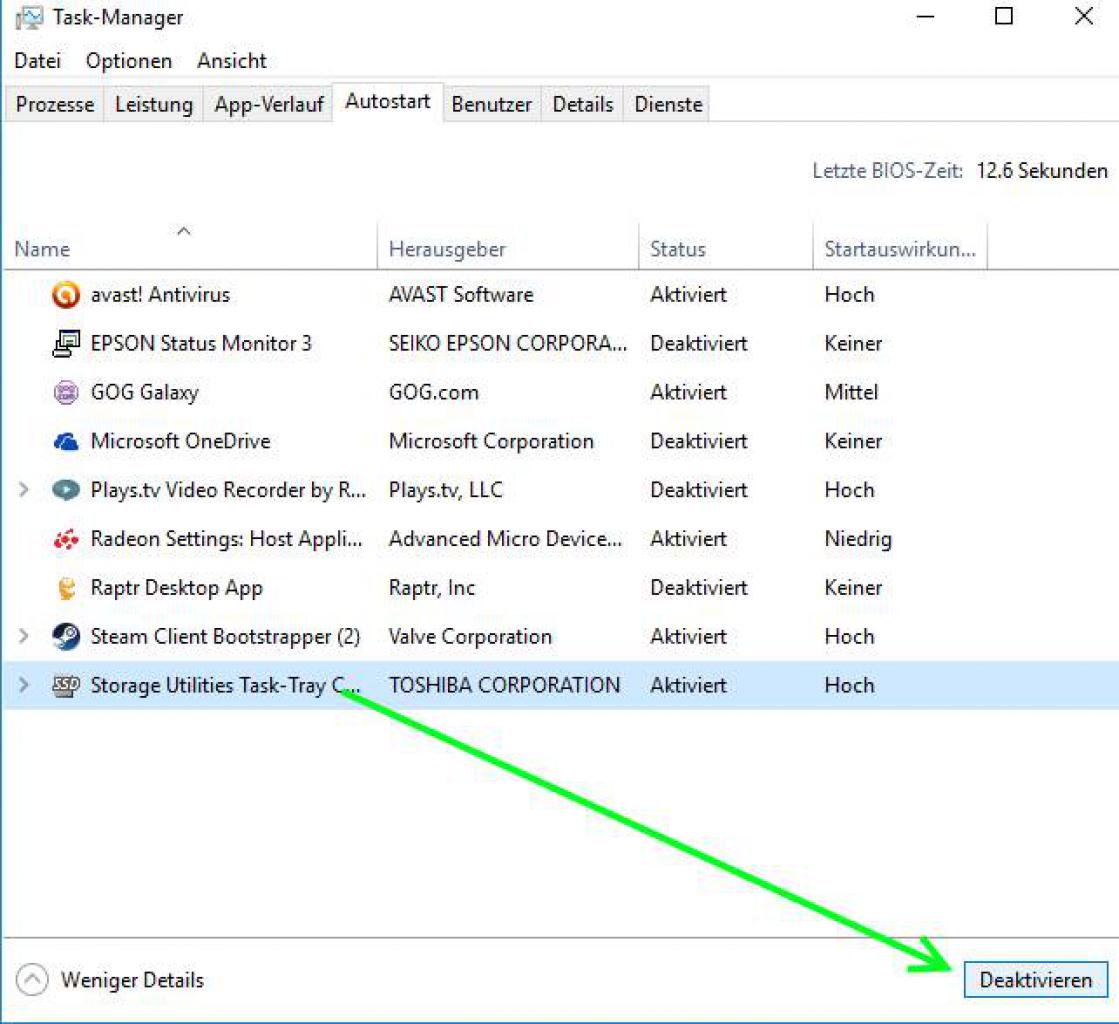
Task: Expand the Storage Utilities Task-Tray row
Action: tap(23, 685)
